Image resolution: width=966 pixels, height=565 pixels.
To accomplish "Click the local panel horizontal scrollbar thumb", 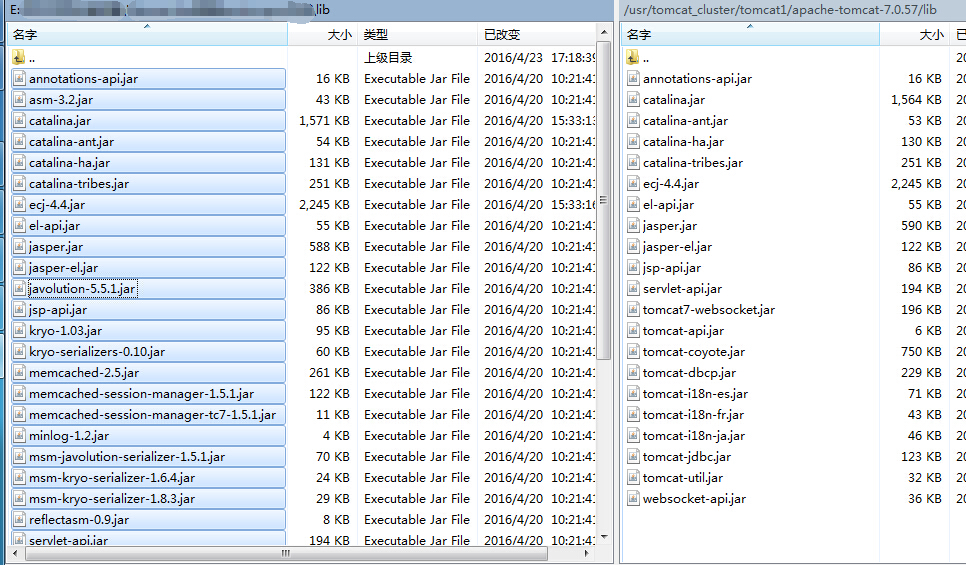I will tap(286, 553).
